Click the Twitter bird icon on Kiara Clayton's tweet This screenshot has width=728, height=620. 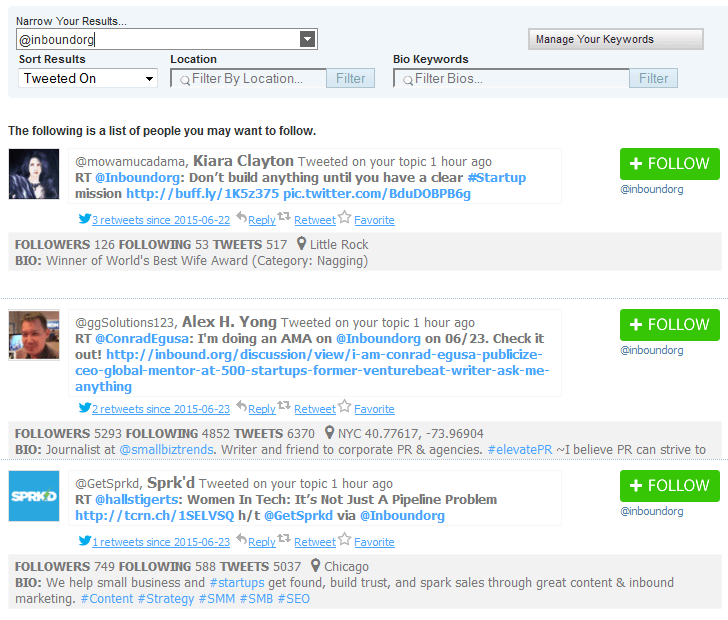(x=85, y=219)
